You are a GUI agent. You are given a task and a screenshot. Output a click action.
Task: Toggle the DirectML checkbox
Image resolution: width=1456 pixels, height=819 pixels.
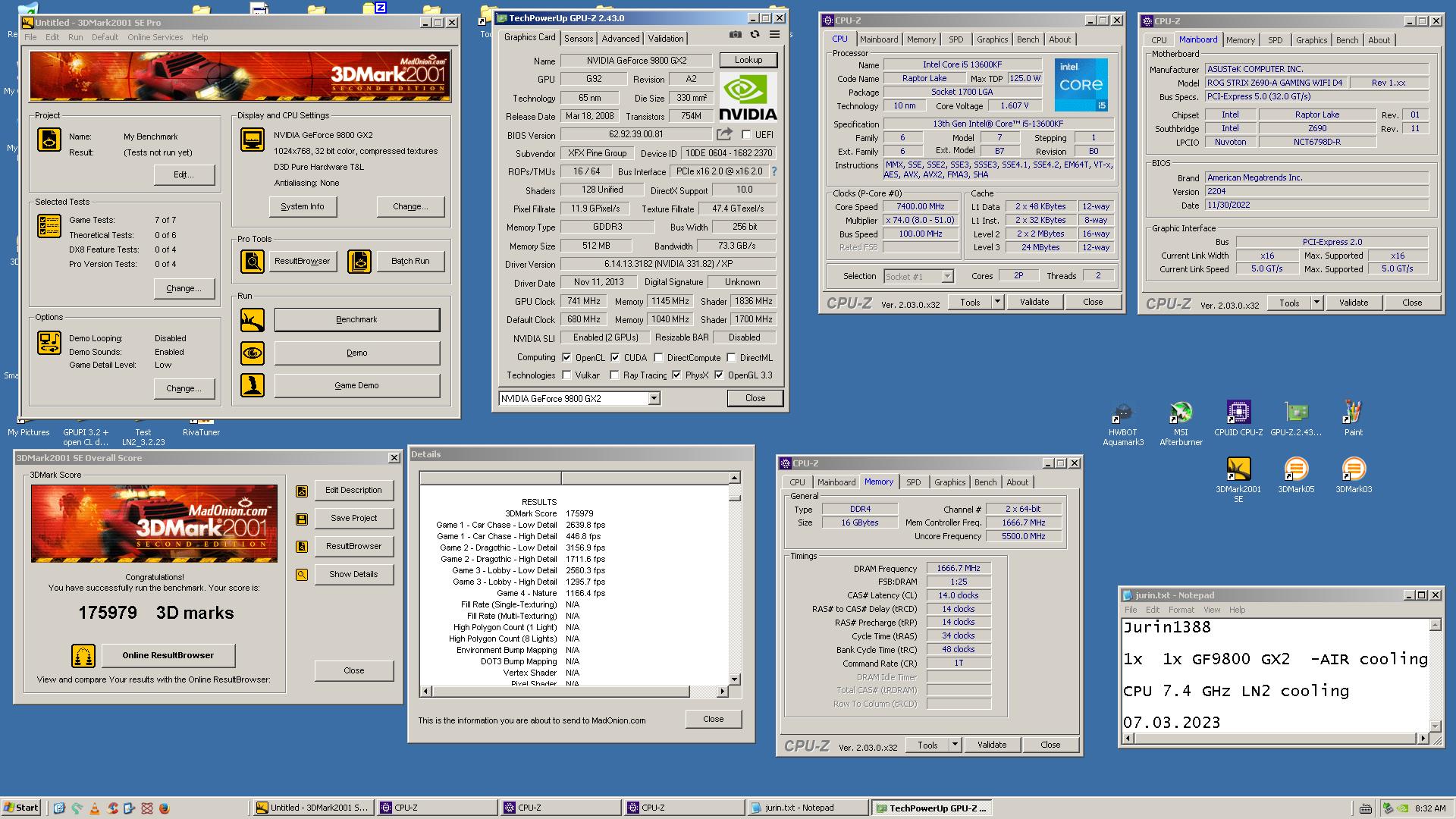tap(731, 358)
